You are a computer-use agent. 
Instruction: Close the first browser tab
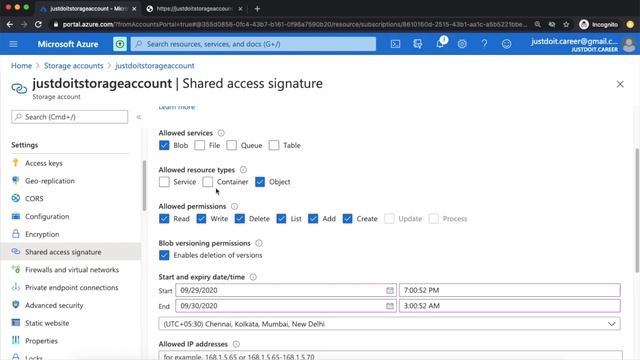point(134,9)
